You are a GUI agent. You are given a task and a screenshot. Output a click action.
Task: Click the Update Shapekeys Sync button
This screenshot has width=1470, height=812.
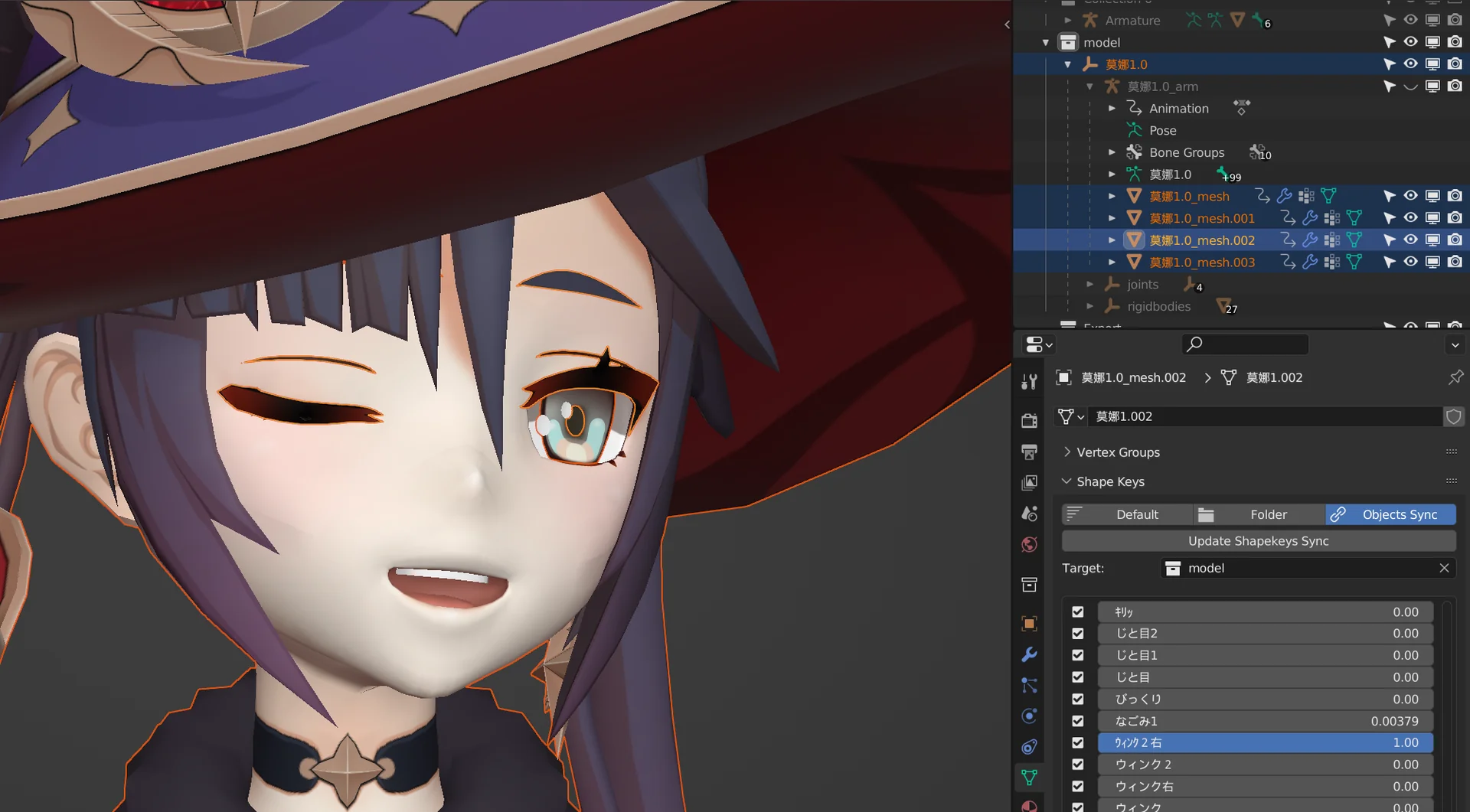pyautogui.click(x=1258, y=541)
